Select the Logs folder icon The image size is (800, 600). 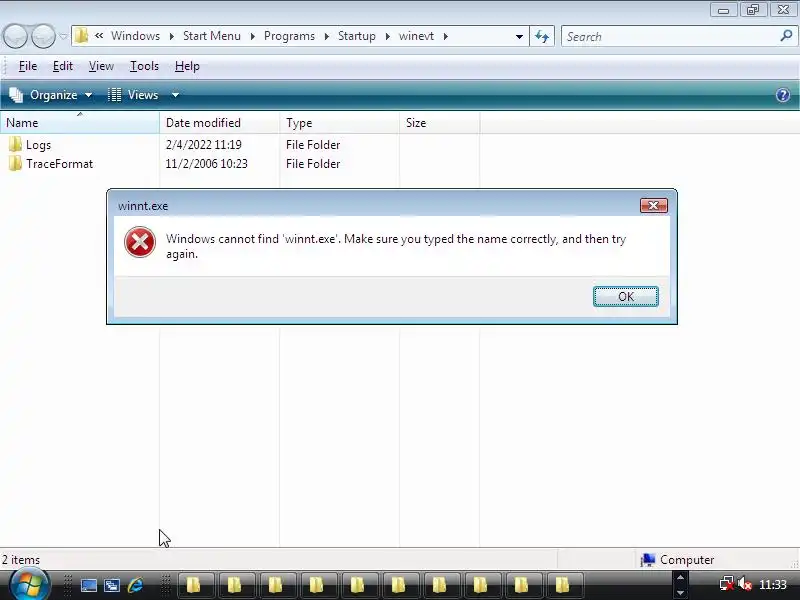15,144
